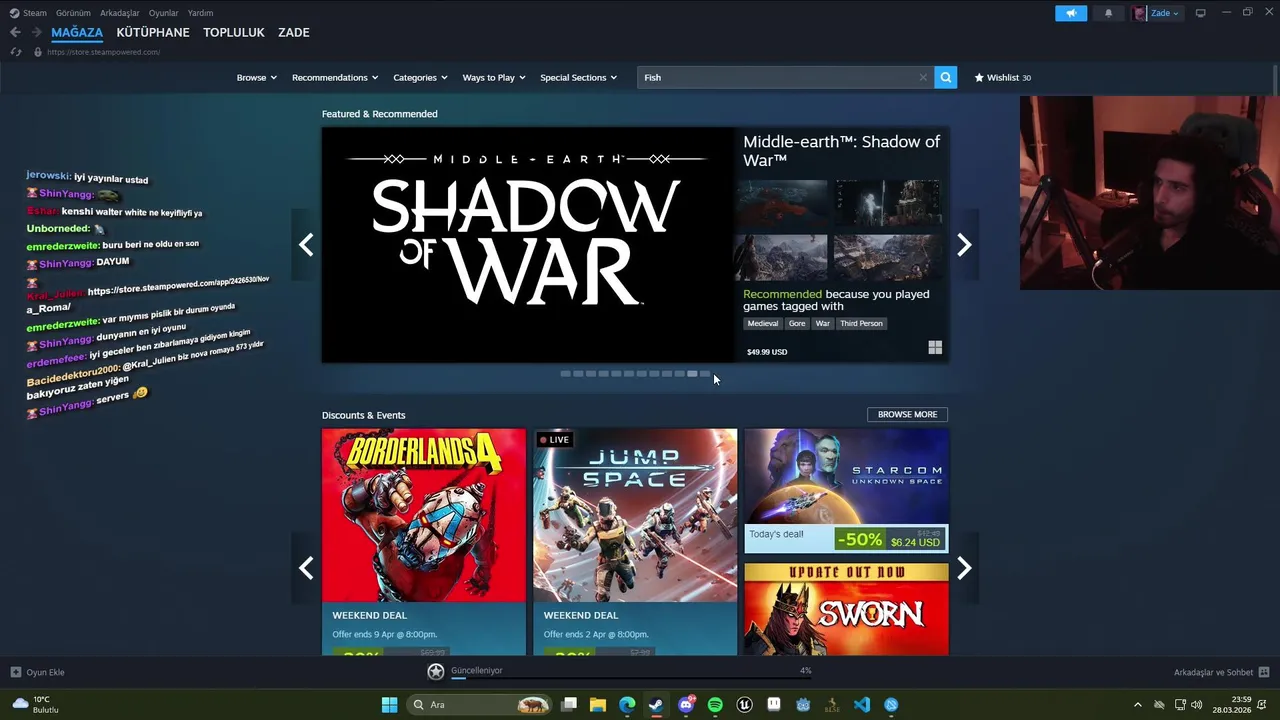Open the Zade account dropdown
Screen dimensions: 1280x720
(x=1157, y=13)
